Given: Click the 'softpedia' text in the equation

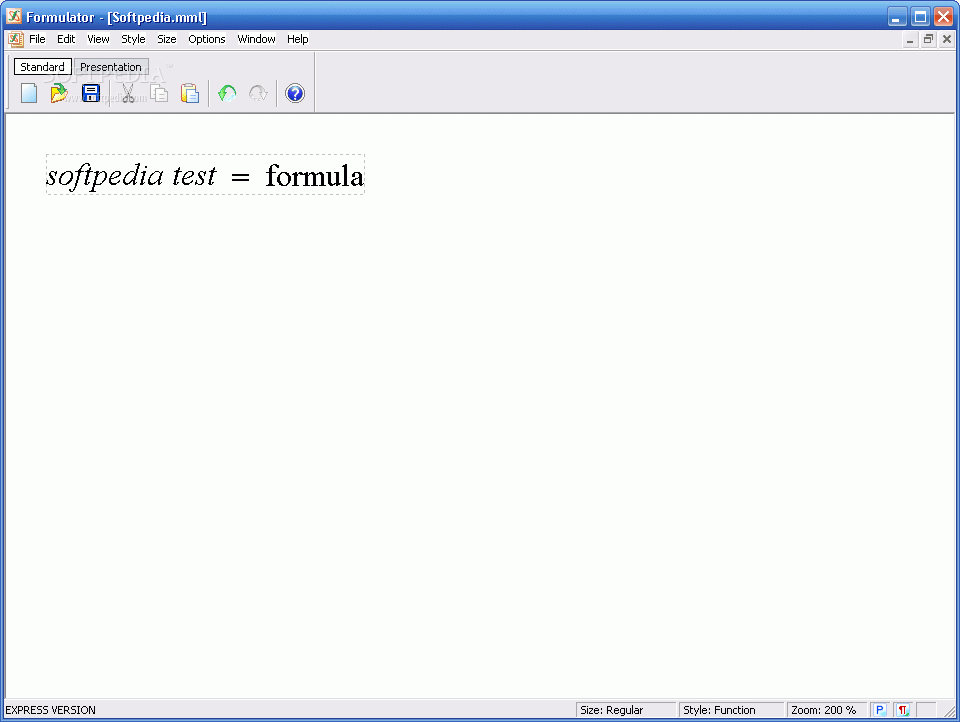Looking at the screenshot, I should [x=105, y=176].
